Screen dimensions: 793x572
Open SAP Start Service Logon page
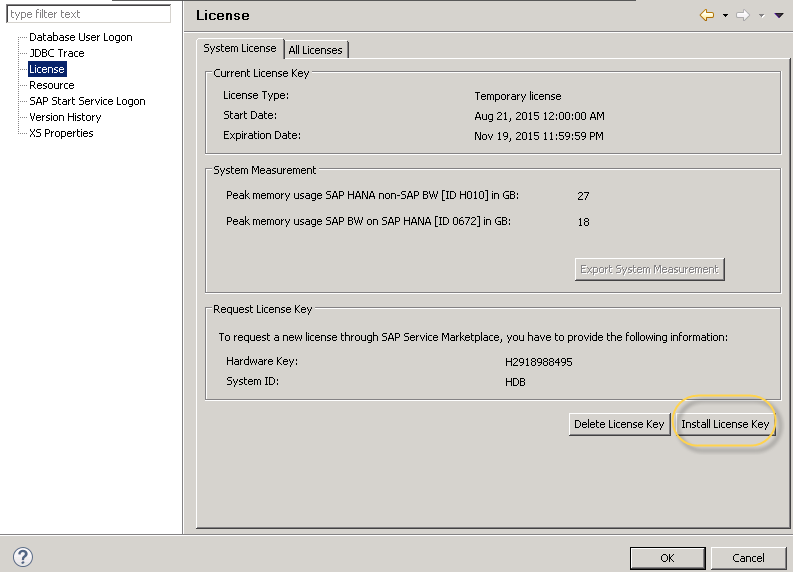(87, 101)
